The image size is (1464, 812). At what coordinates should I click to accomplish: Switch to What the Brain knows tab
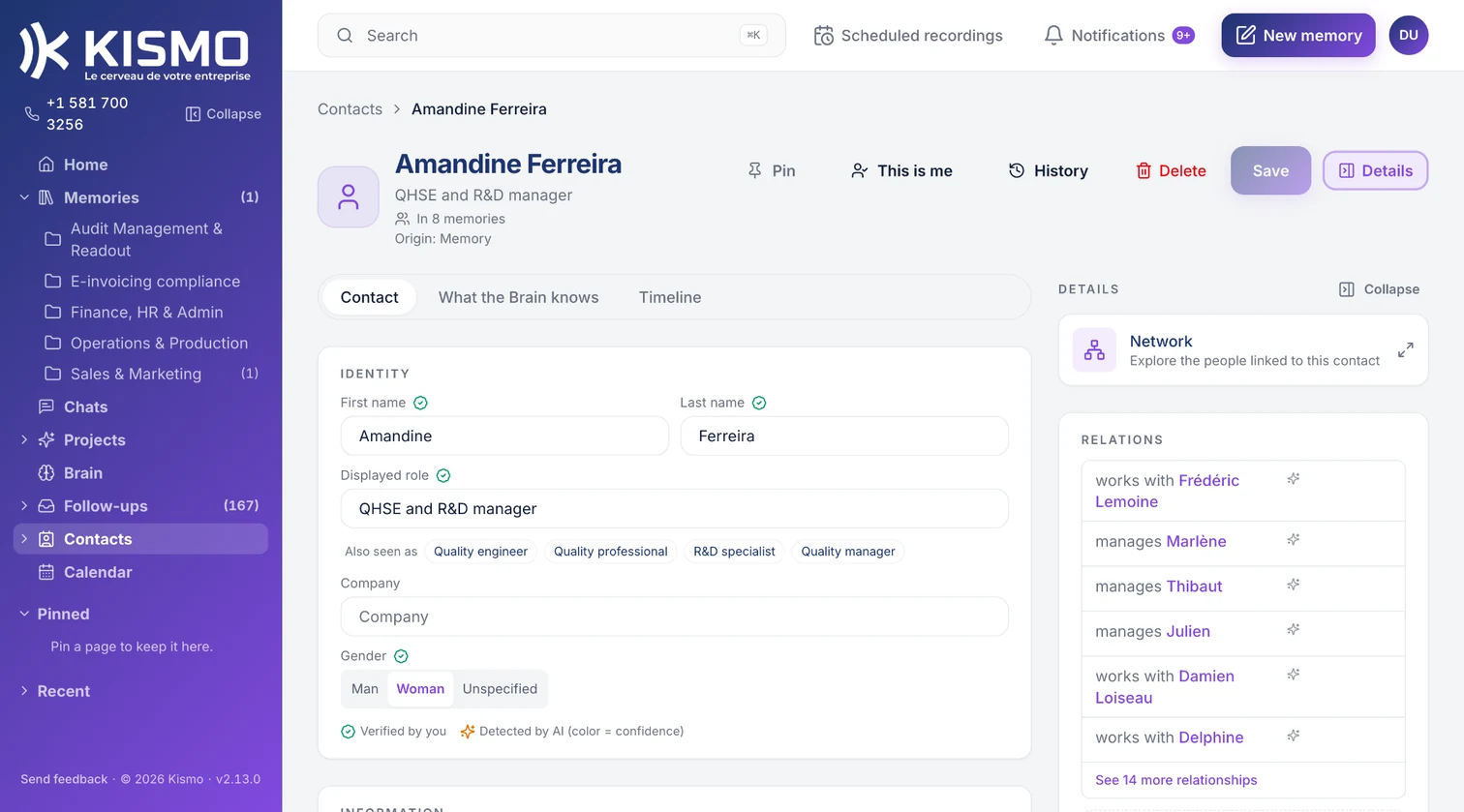pyautogui.click(x=518, y=297)
